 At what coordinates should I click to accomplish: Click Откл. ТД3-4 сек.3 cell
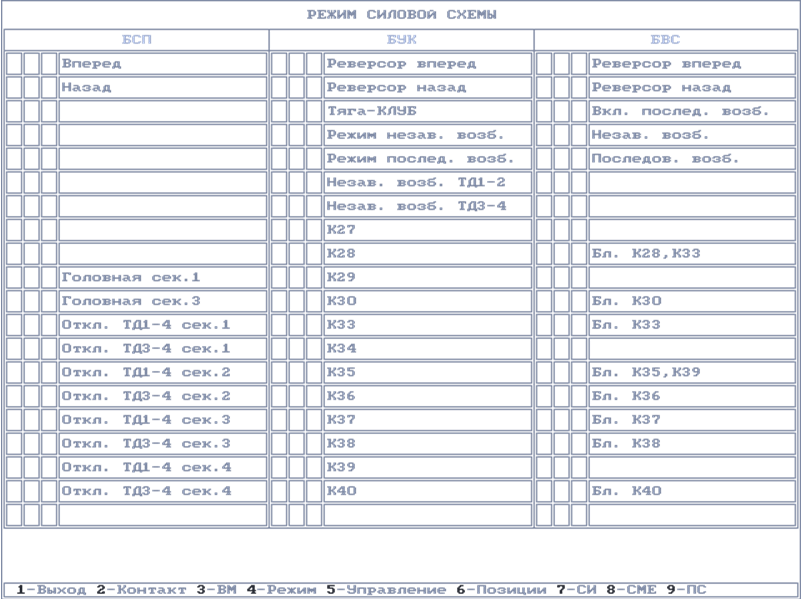(x=163, y=443)
